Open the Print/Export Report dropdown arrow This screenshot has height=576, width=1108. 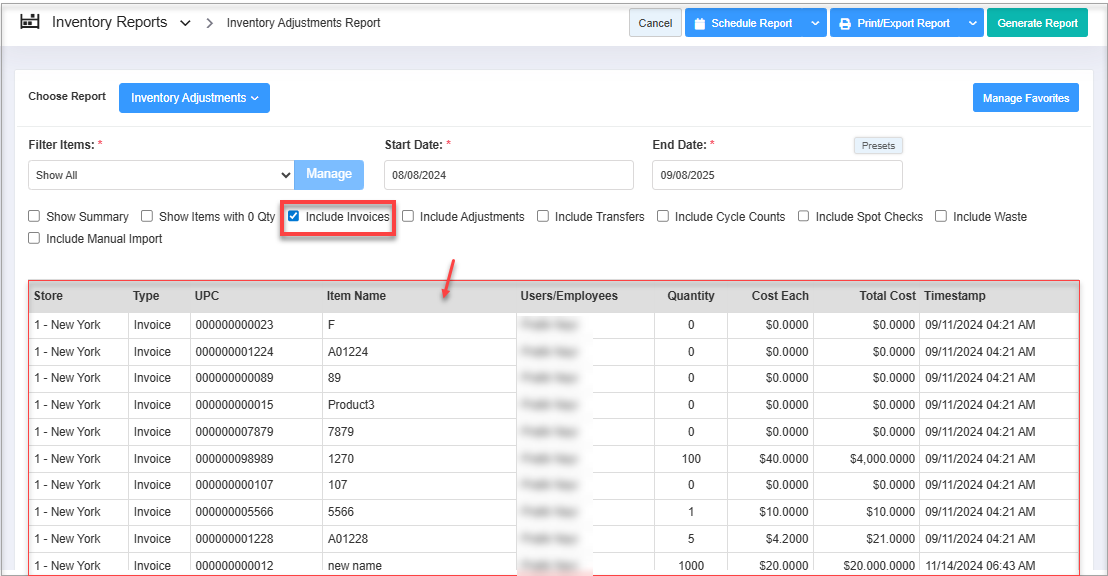pyautogui.click(x=972, y=23)
